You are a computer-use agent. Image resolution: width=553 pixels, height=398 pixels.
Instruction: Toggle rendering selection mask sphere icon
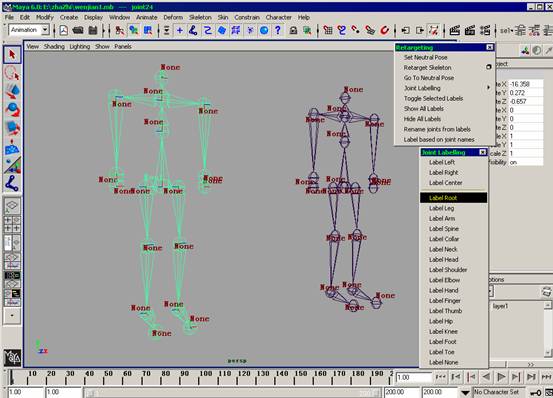pyautogui.click(x=264, y=30)
